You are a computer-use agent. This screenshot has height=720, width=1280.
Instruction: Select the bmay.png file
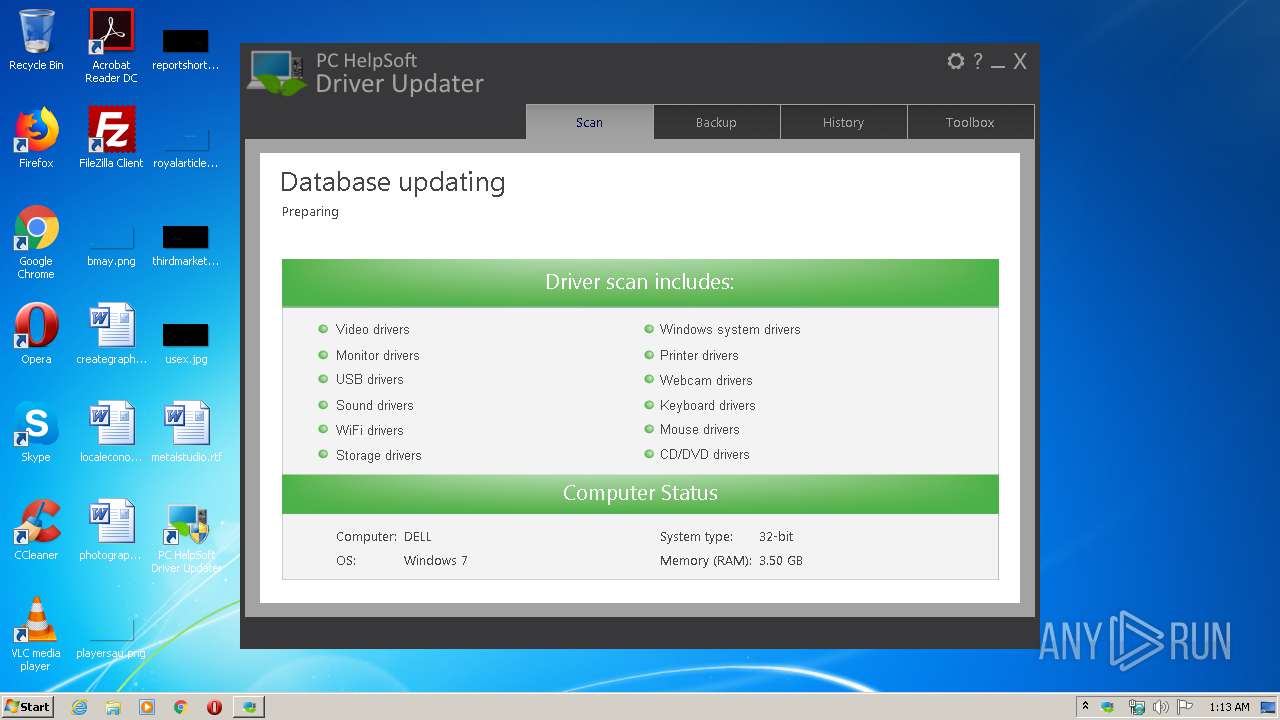(111, 244)
